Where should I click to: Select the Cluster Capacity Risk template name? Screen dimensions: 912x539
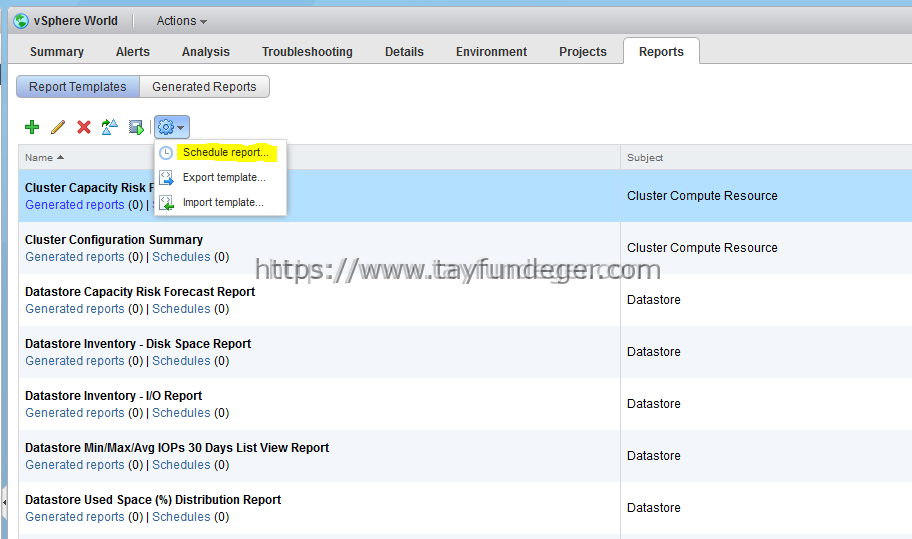tap(90, 188)
